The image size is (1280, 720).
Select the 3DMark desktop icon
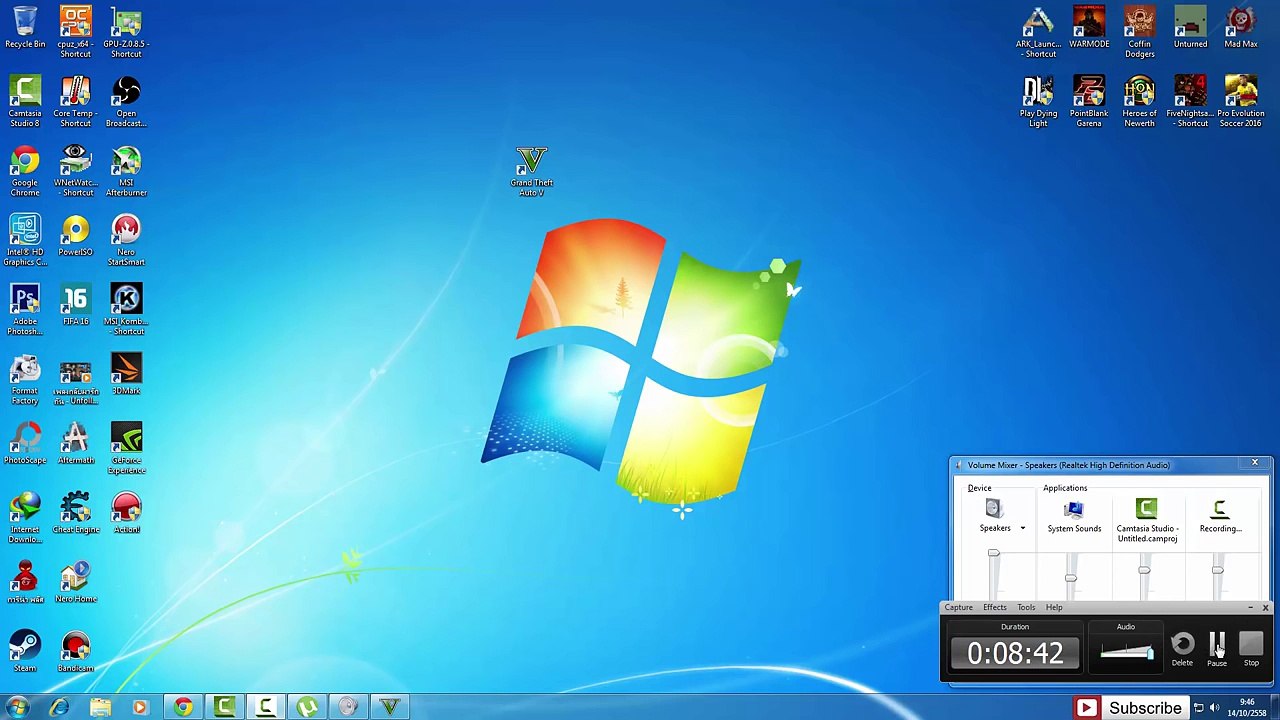coord(126,375)
